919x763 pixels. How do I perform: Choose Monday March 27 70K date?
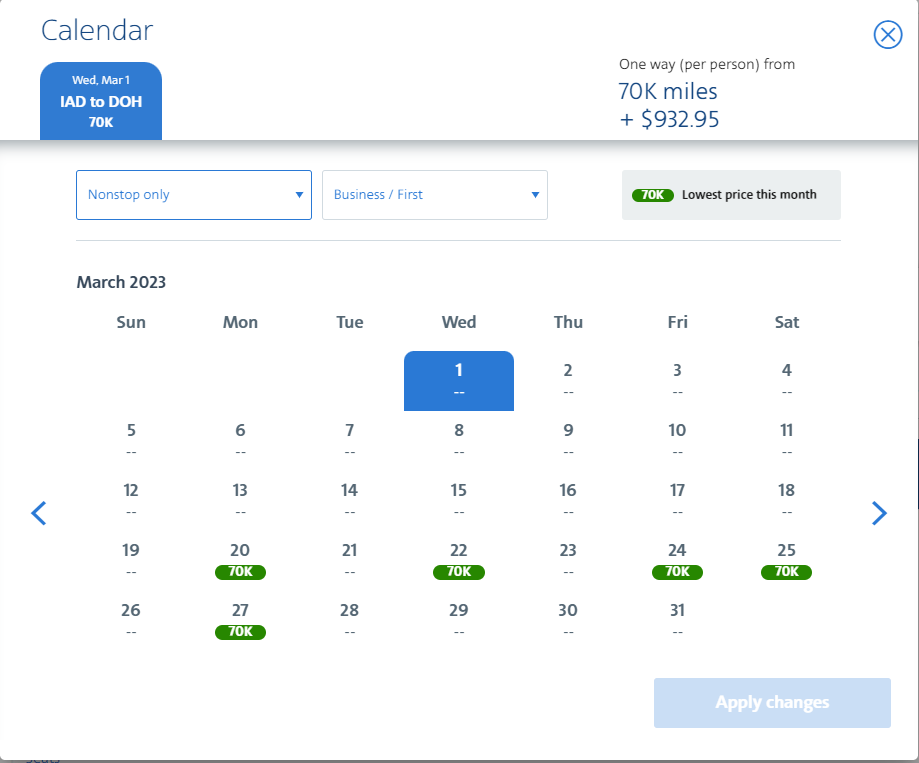coord(240,620)
